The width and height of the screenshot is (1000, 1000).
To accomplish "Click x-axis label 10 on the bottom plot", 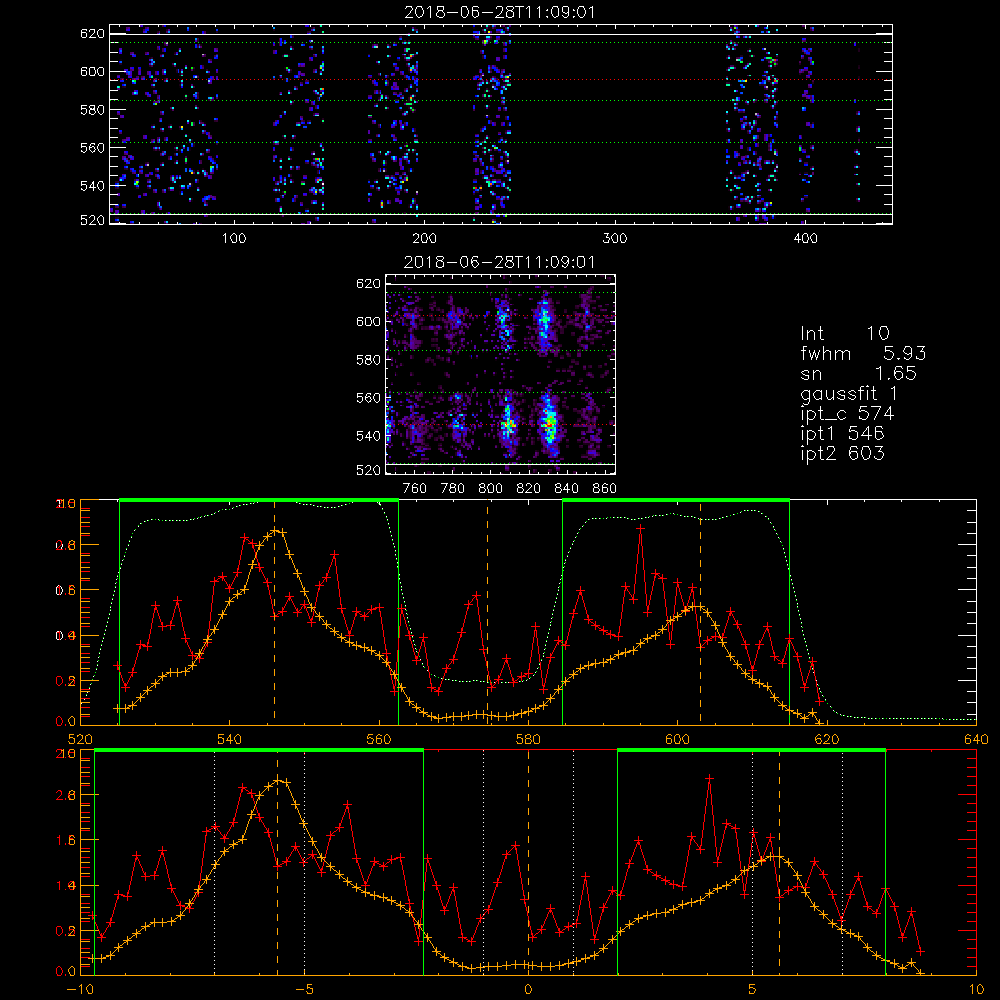I will 976,989.
